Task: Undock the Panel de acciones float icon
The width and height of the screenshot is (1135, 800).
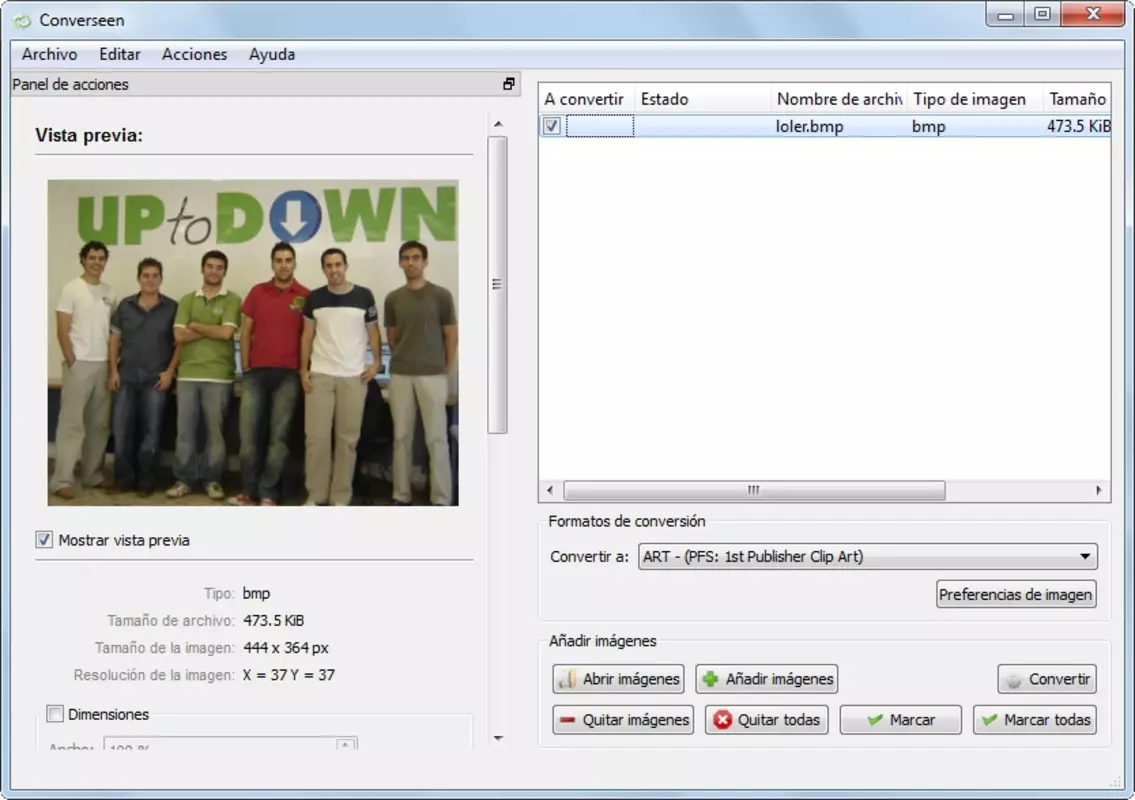Action: pyautogui.click(x=509, y=84)
